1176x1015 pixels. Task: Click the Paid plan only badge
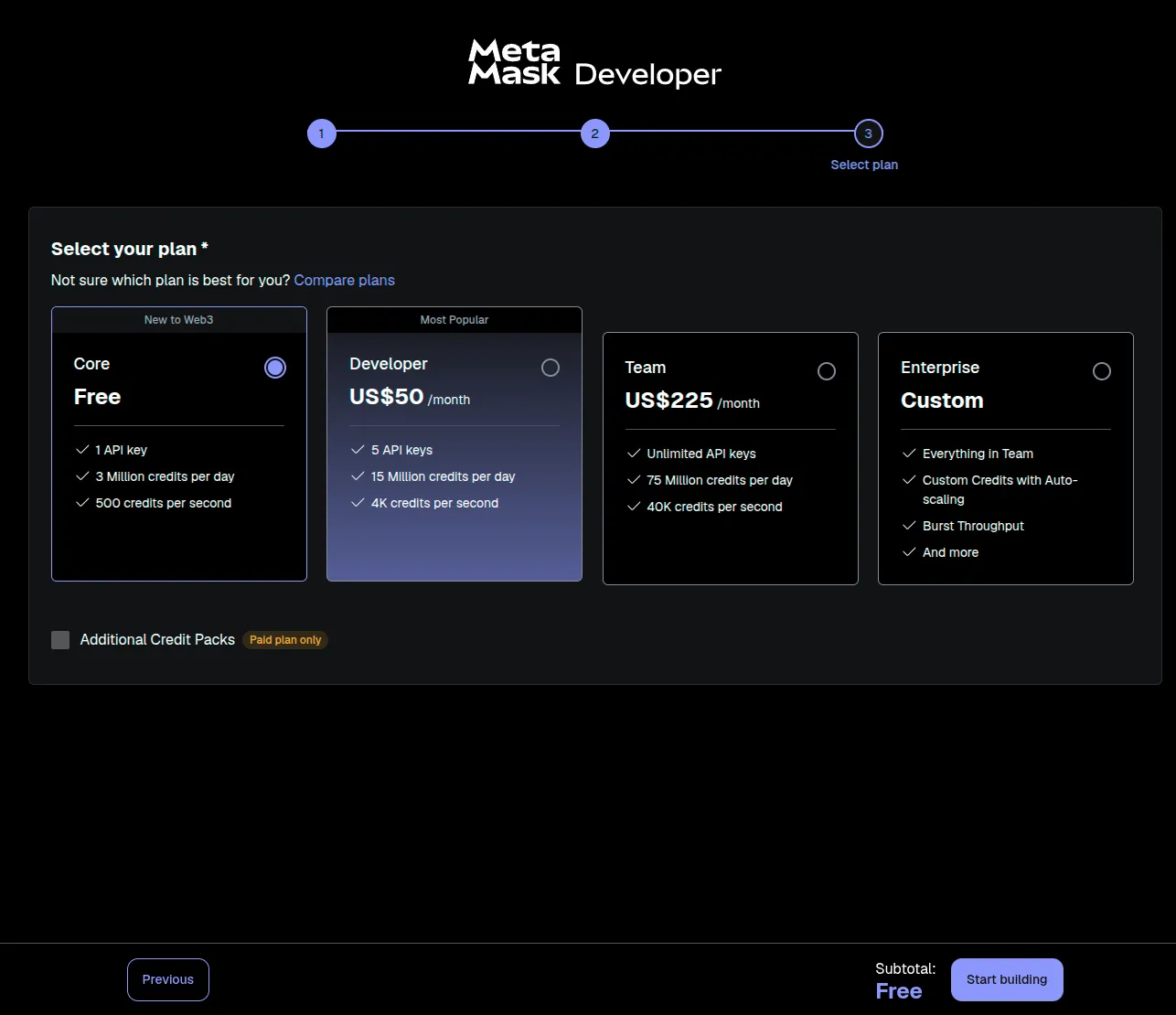[x=284, y=640]
